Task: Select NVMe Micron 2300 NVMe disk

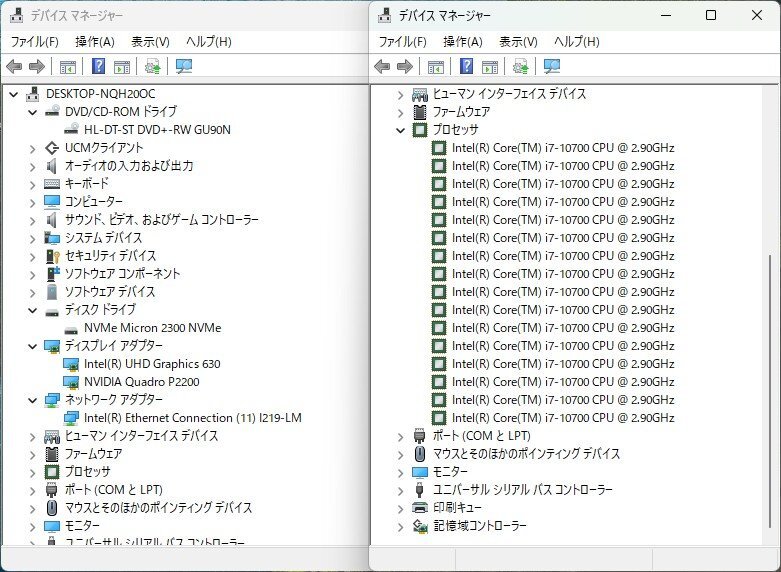Action: click(x=152, y=328)
